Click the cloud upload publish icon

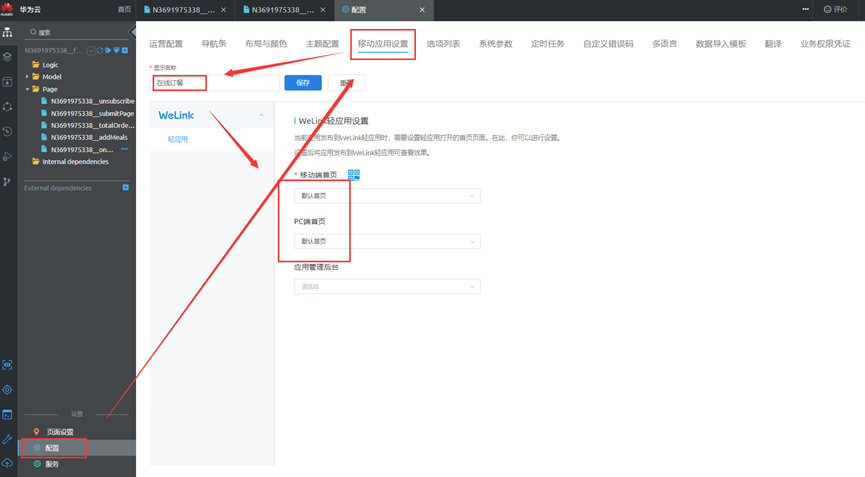(x=7, y=463)
